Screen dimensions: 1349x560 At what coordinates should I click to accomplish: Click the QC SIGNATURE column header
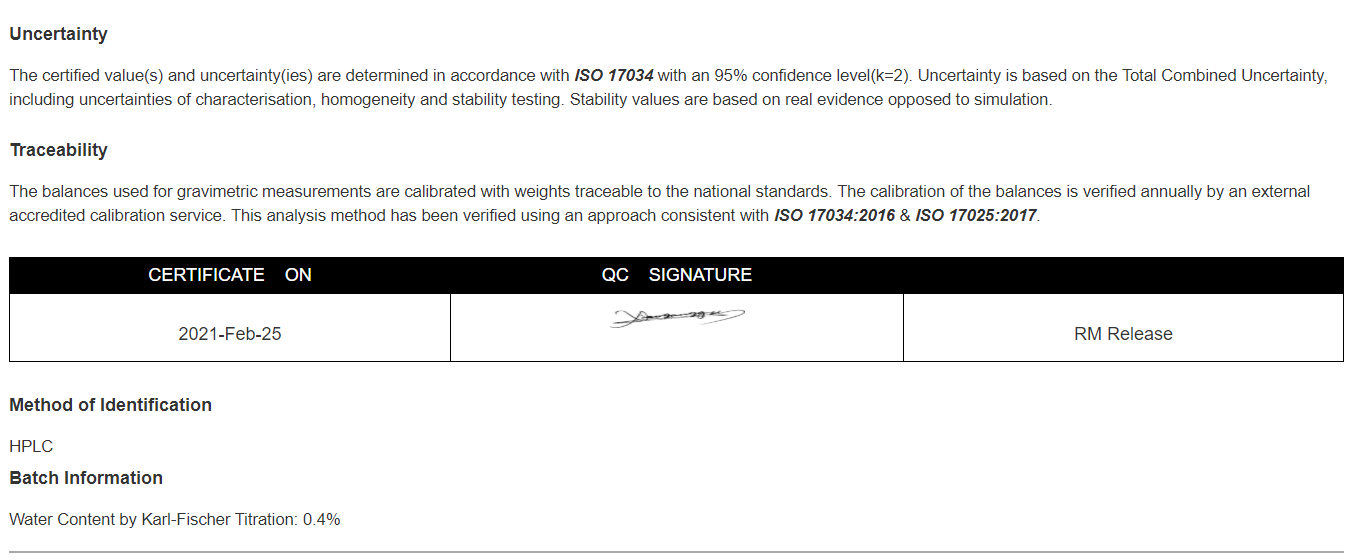coord(677,275)
